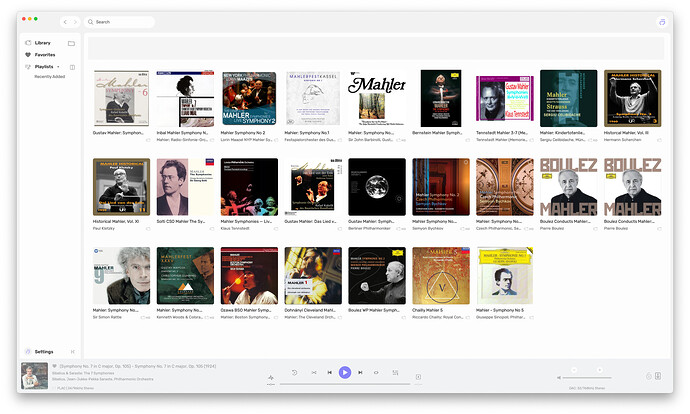Click the round icon near bottom-right corner

point(648,376)
